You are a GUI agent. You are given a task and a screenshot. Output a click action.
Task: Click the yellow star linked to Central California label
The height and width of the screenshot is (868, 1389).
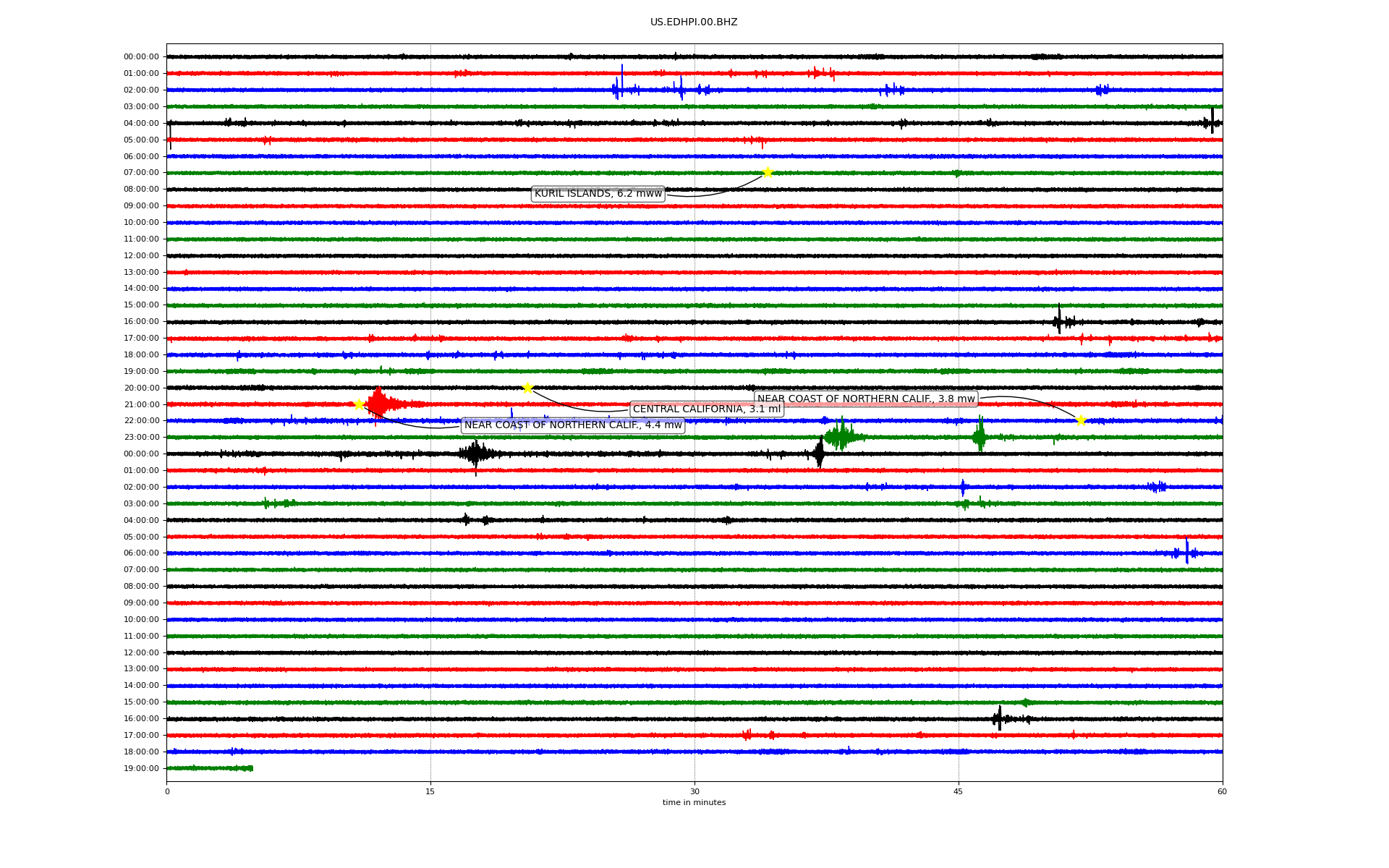(x=527, y=388)
